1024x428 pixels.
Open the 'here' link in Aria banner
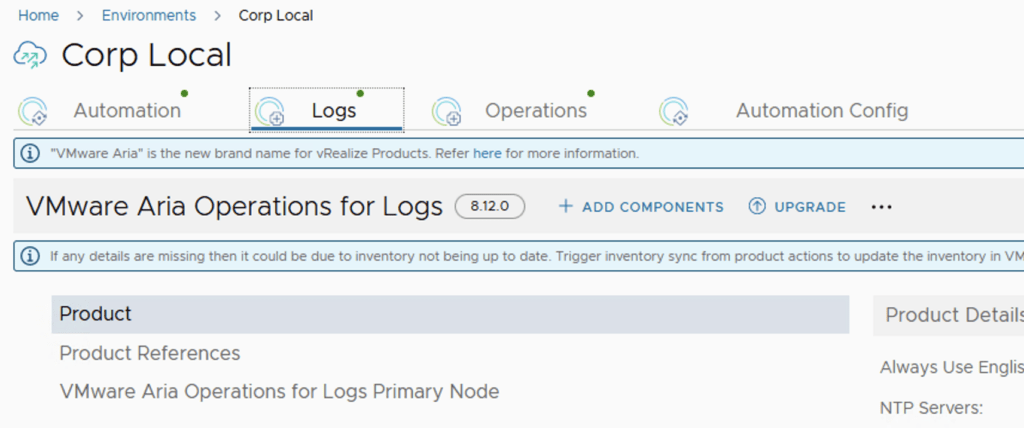487,154
